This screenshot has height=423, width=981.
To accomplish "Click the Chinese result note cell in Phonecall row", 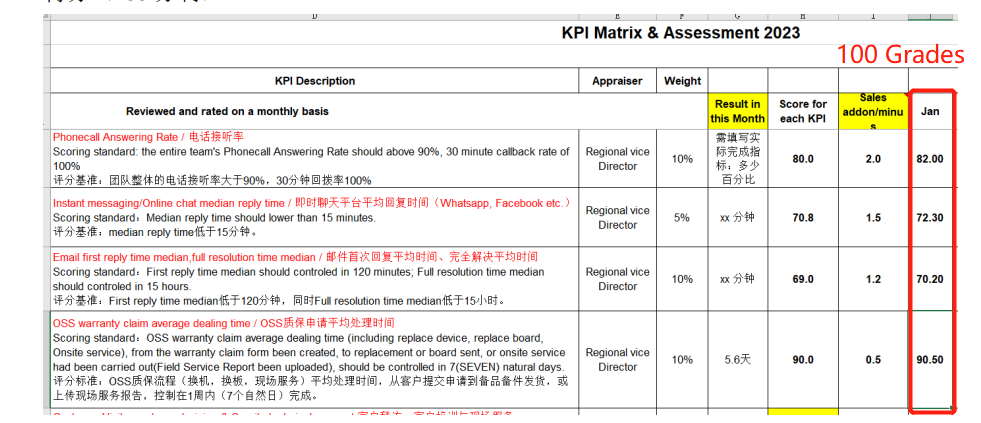I will coord(738,159).
